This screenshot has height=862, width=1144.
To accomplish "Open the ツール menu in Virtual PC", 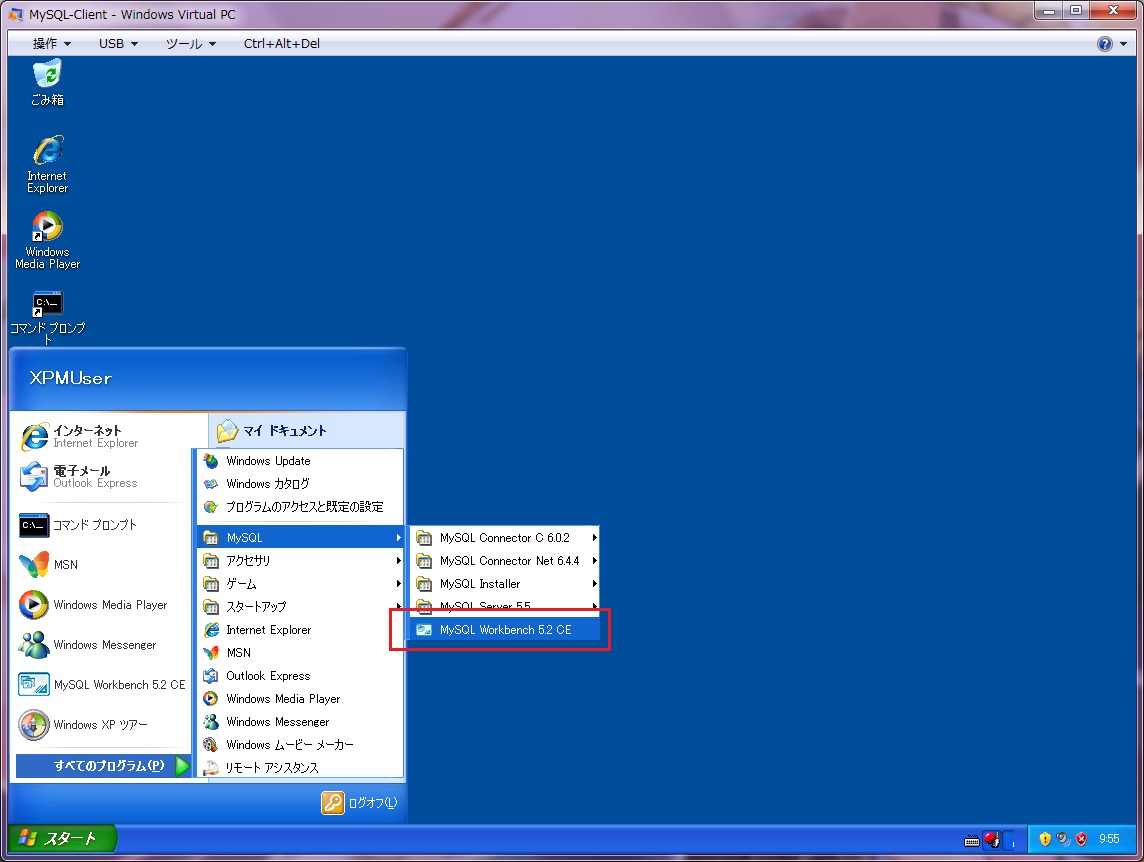I will tap(190, 44).
